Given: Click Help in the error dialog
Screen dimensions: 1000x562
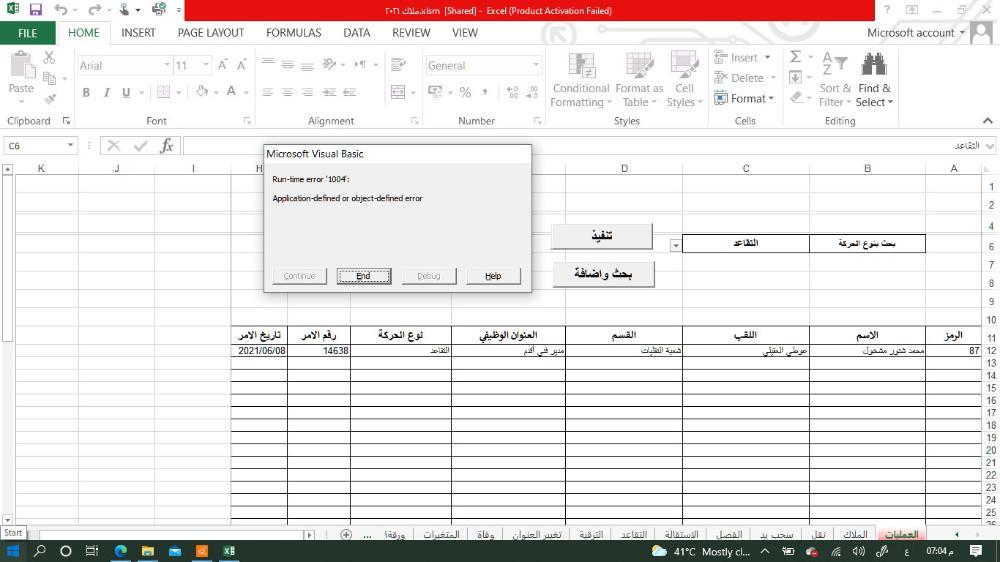Looking at the screenshot, I should click(493, 276).
